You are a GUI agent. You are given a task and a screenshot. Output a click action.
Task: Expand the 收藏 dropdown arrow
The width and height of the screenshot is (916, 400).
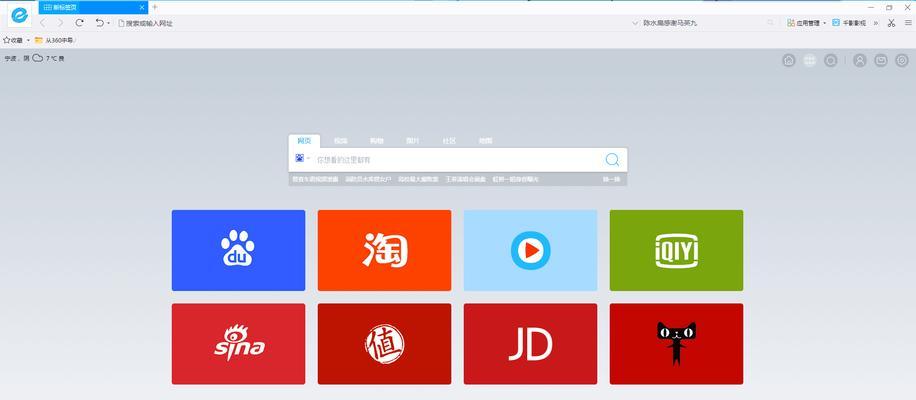[28, 40]
